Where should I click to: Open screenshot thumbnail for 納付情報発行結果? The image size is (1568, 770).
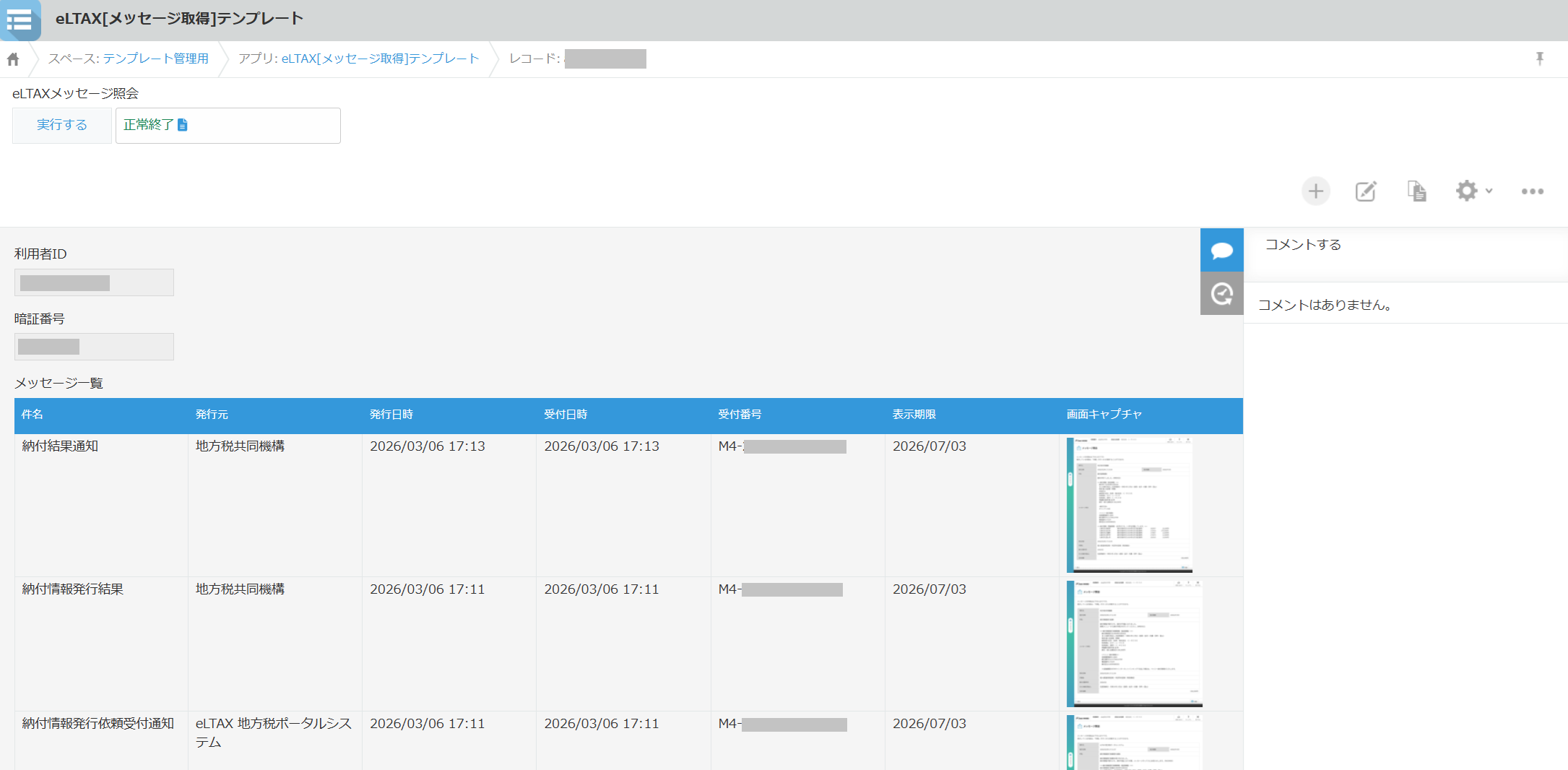(1134, 643)
